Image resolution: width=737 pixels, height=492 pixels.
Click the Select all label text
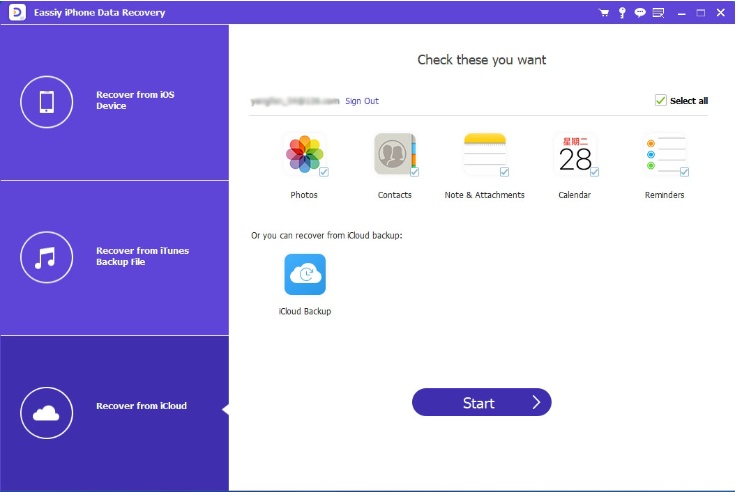[x=689, y=101]
